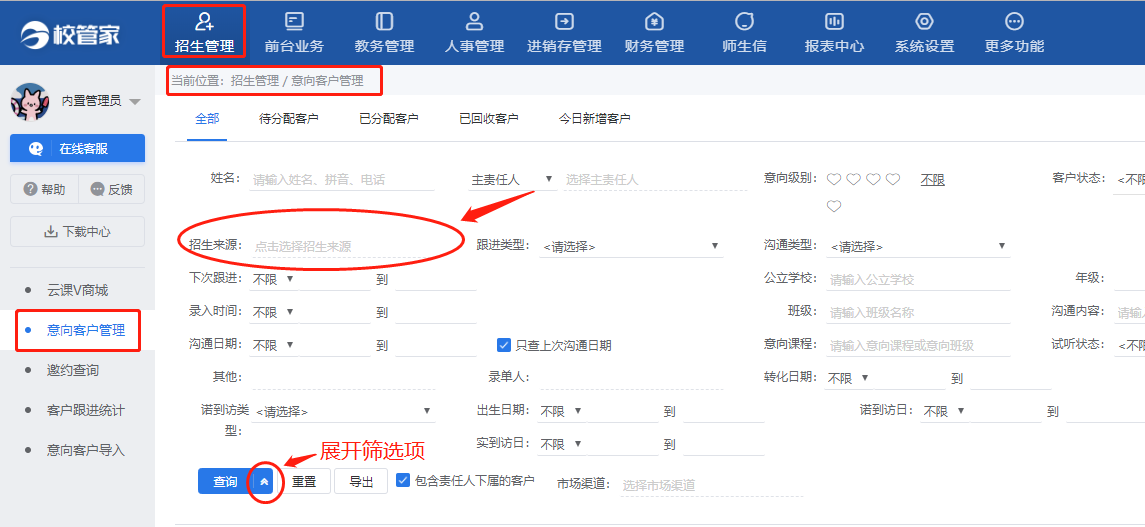Open 云课V商城 in sidebar
This screenshot has width=1145, height=527.
click(77, 291)
